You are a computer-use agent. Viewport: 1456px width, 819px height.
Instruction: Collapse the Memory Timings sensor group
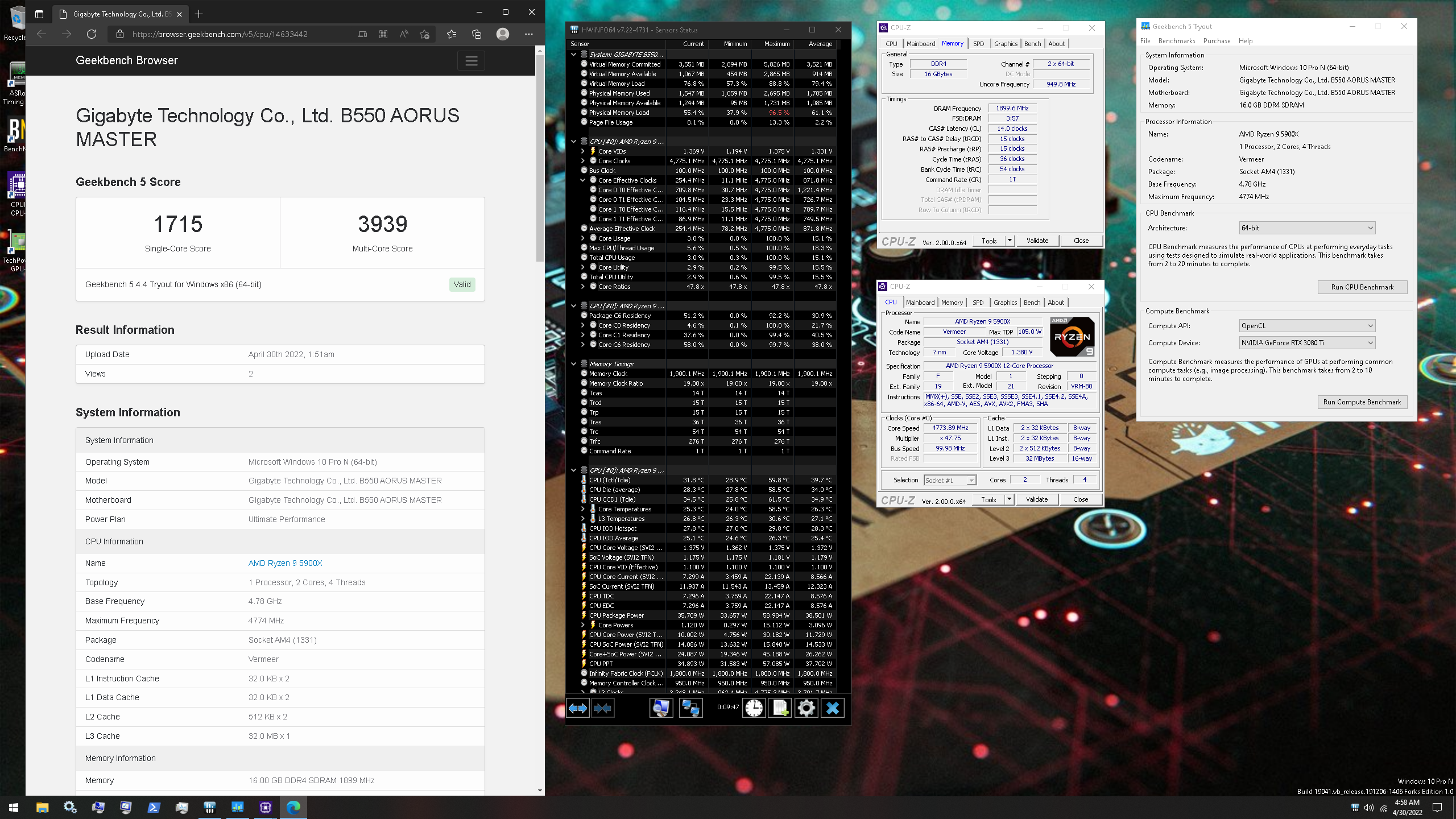573,364
